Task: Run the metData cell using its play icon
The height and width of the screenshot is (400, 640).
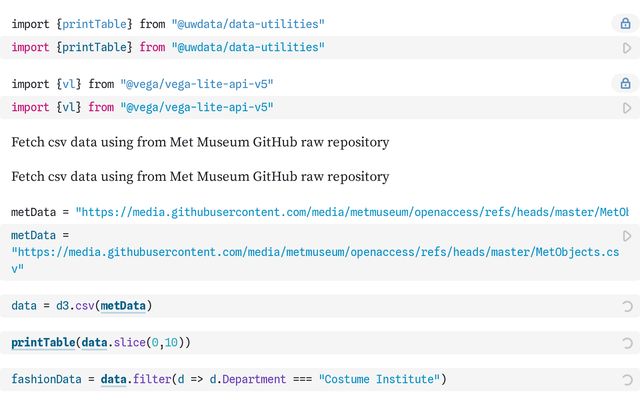Action: click(627, 236)
